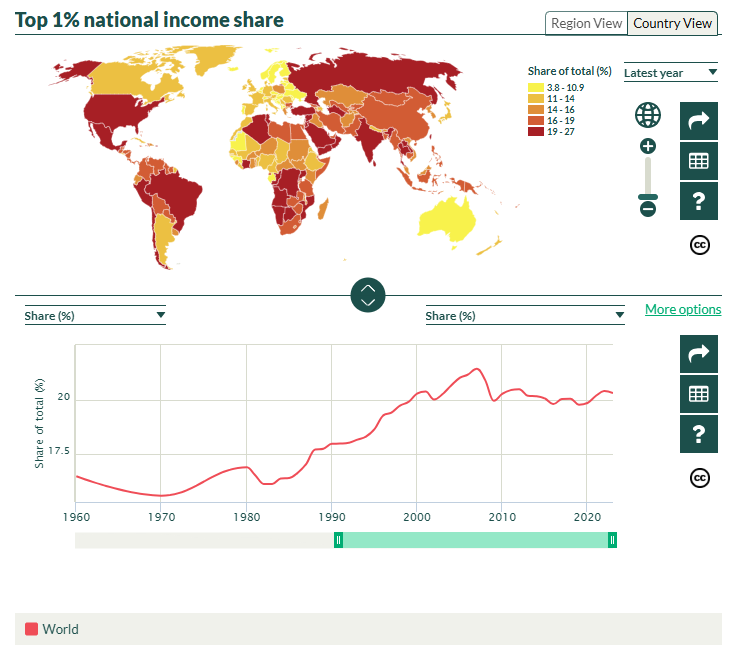Image resolution: width=736 pixels, height=658 pixels.
Task: Select Australia on the world map
Action: tap(446, 221)
